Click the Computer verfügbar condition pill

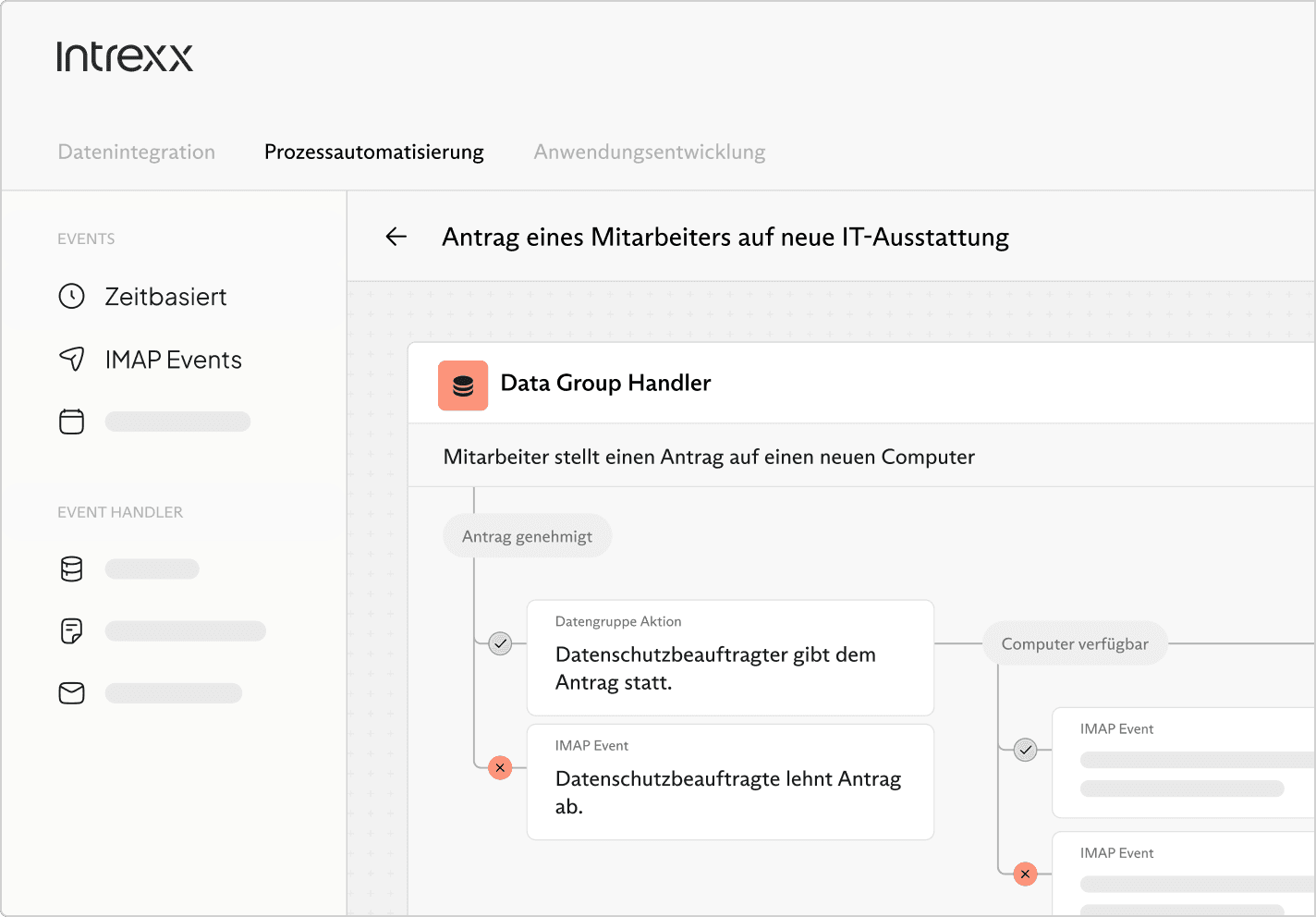(1075, 643)
